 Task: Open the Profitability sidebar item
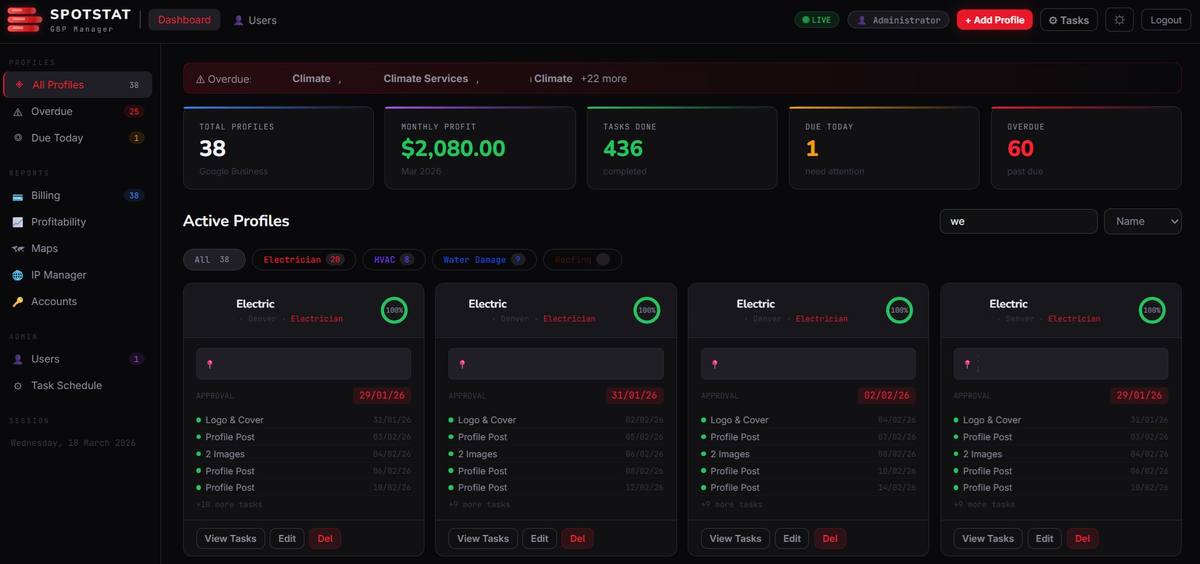click(x=77, y=222)
